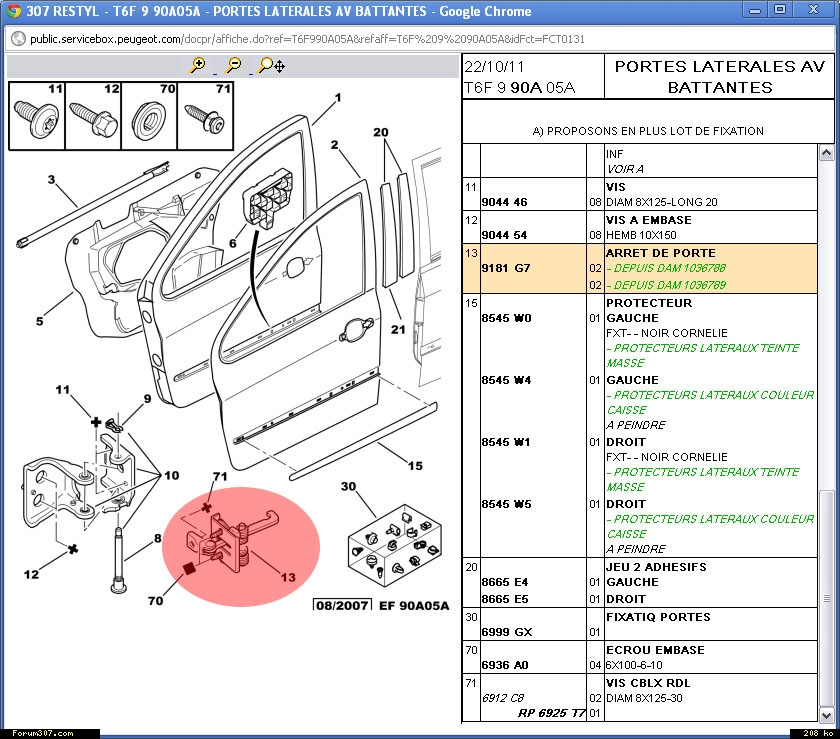
Task: Click the globe icon in address bar
Action: 17,39
